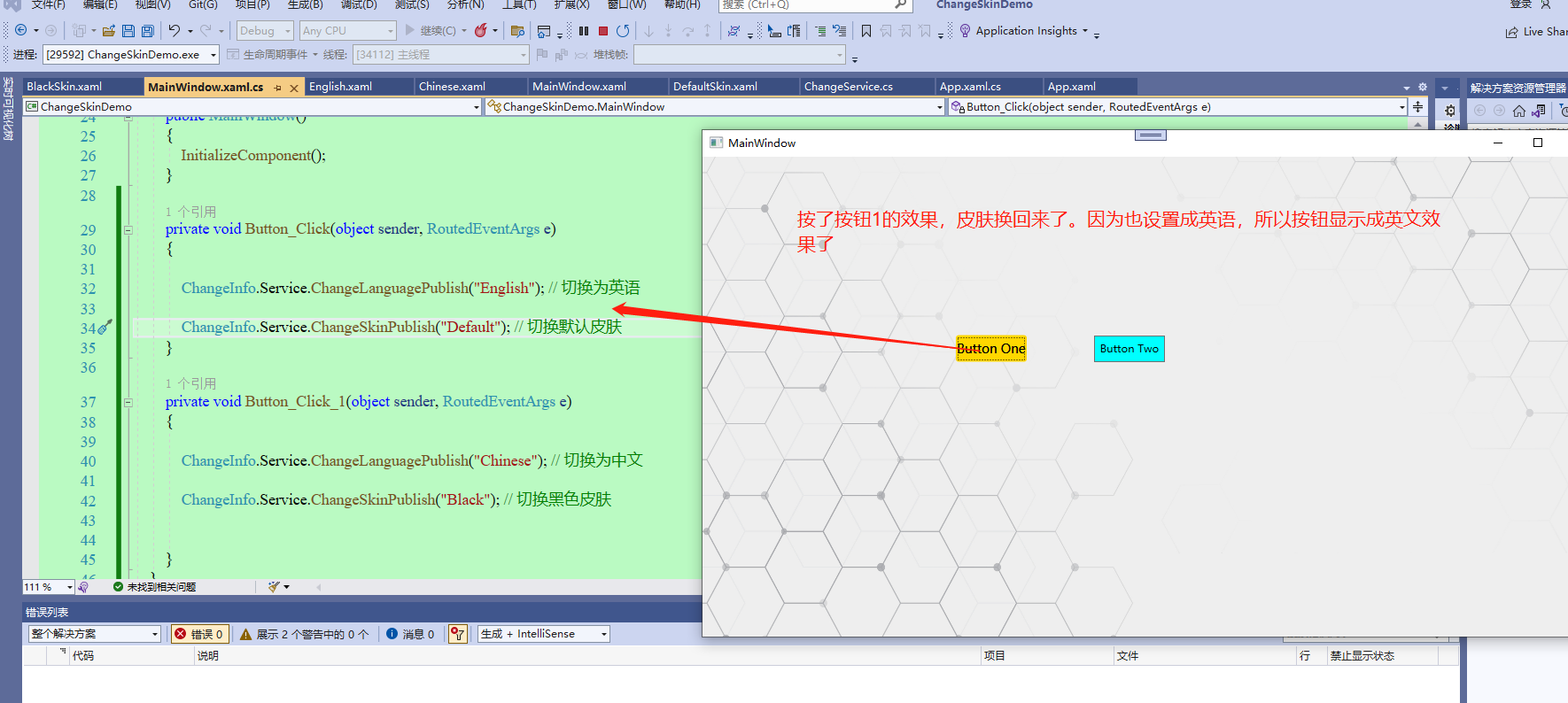1568x703 pixels.
Task: Click the navigate backward arrow icon
Action: pyautogui.click(x=20, y=31)
